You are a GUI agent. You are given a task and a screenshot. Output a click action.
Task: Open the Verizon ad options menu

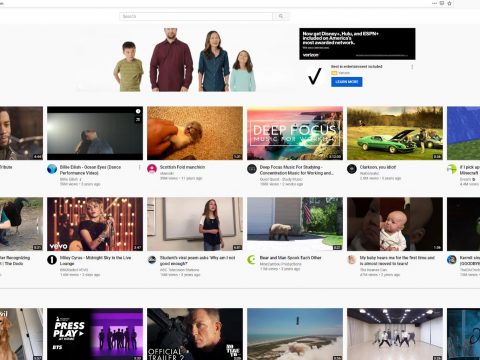[x=412, y=67]
